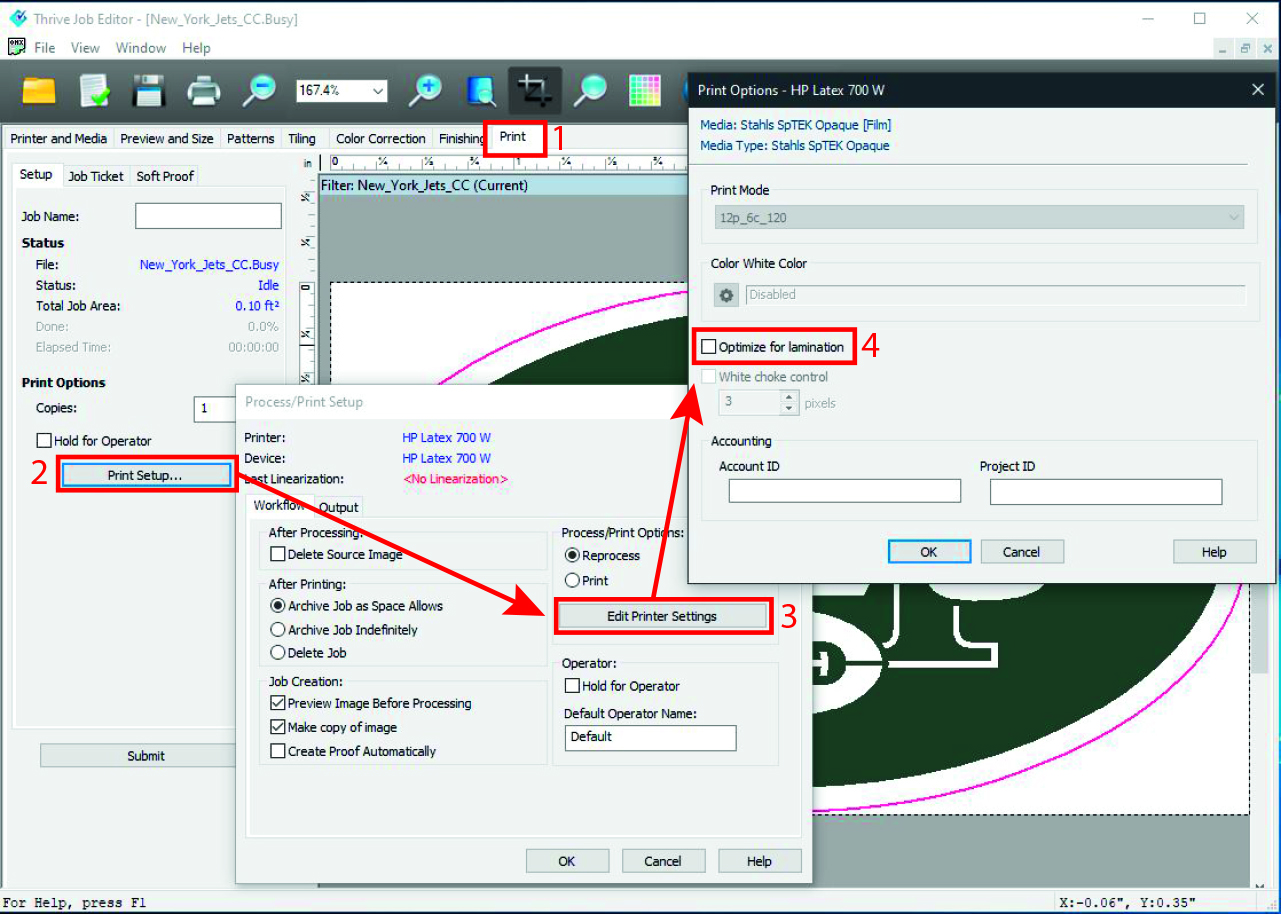Click the Print Setup... button

[146, 475]
